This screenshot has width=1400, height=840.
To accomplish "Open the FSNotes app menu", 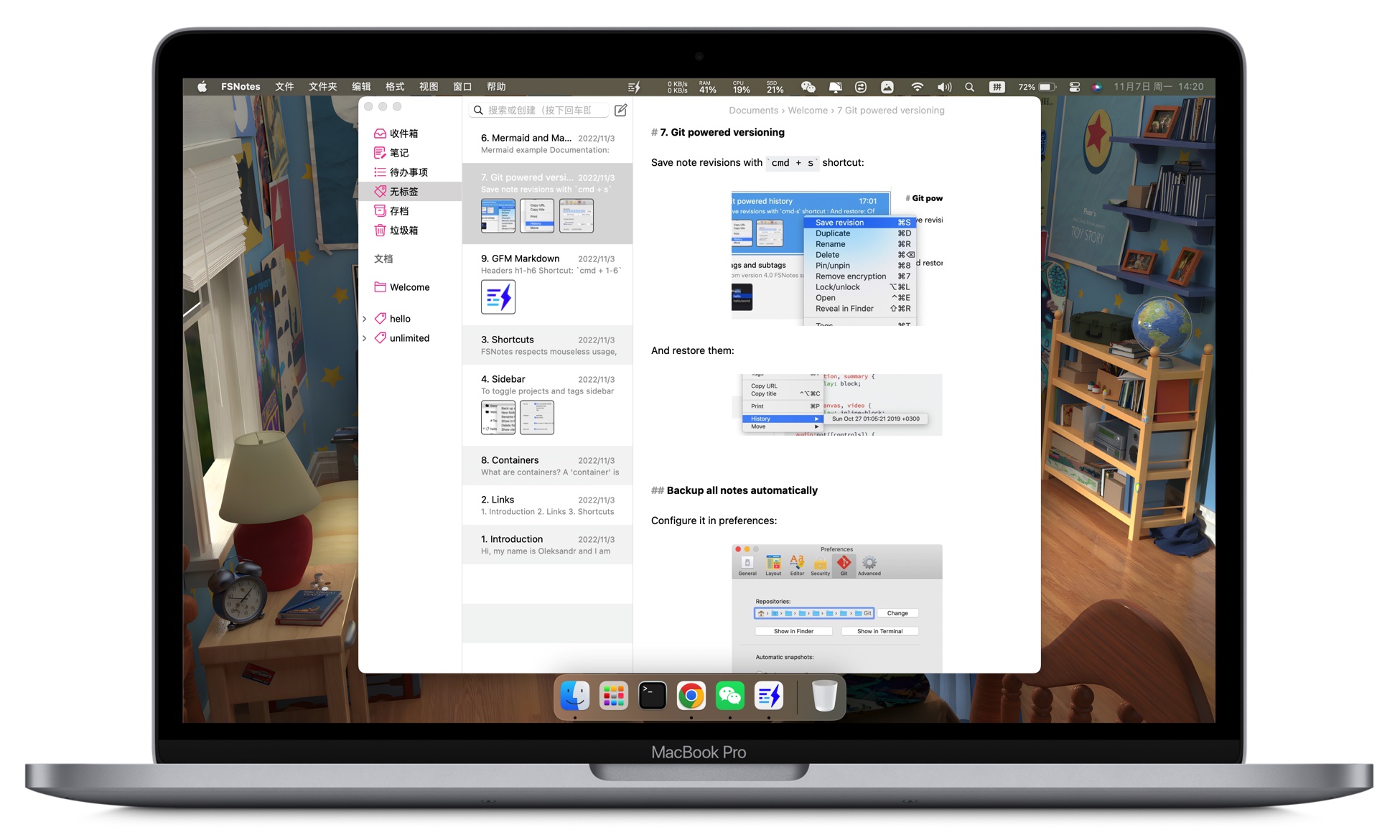I will 241,87.
